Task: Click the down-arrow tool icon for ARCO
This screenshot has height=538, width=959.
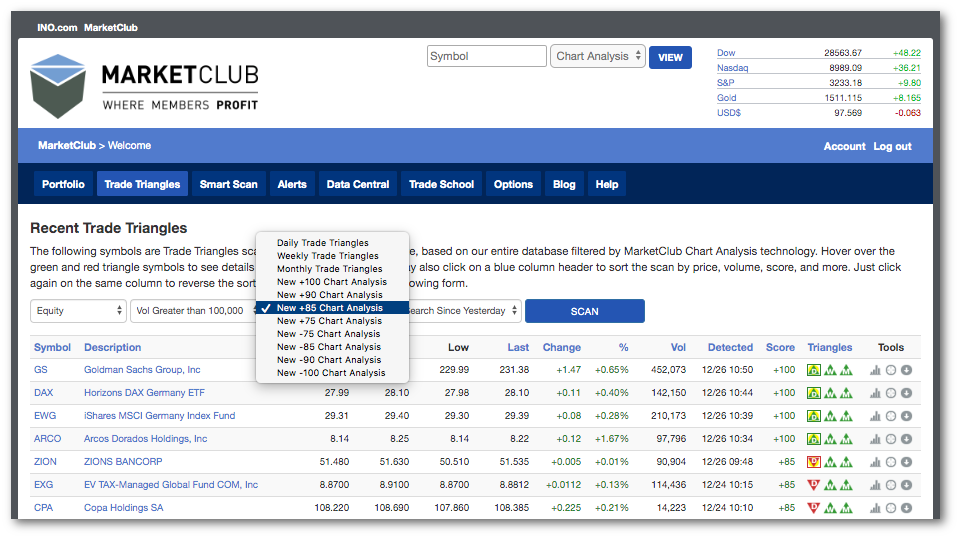Action: (x=906, y=439)
